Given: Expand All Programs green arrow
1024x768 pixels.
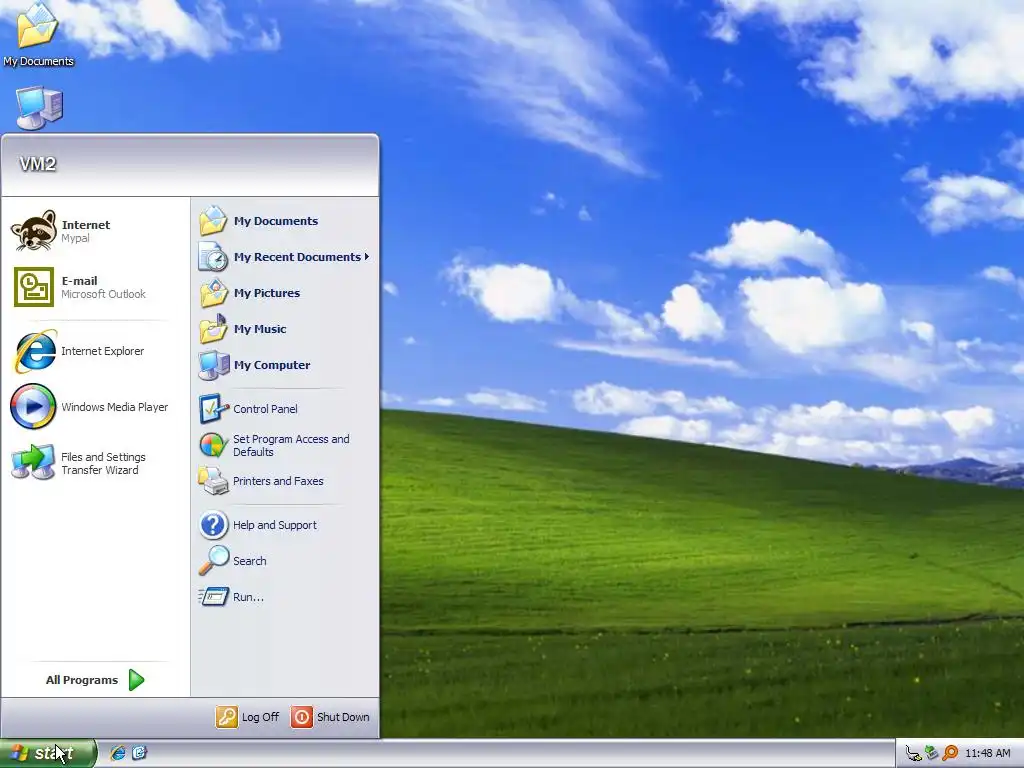Looking at the screenshot, I should 136,680.
